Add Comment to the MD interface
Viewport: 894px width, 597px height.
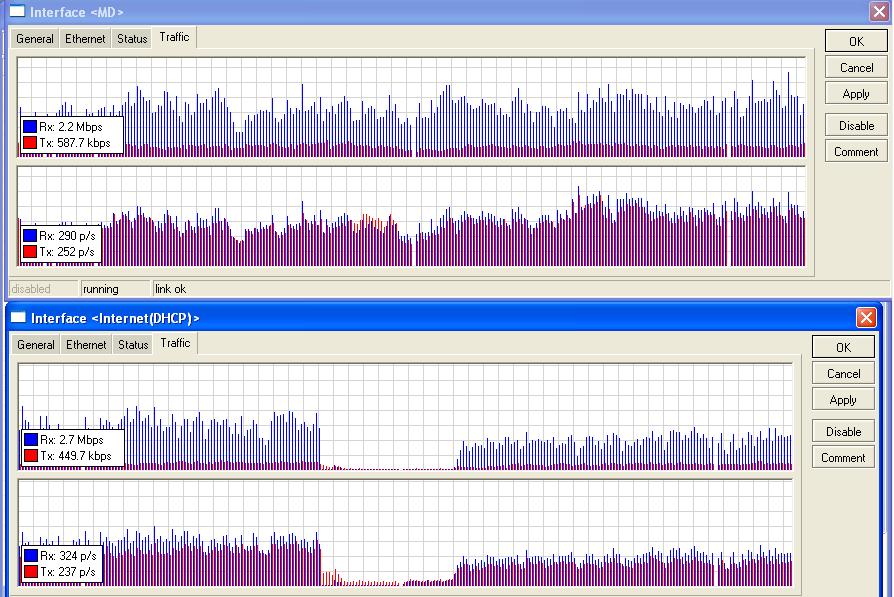856,152
